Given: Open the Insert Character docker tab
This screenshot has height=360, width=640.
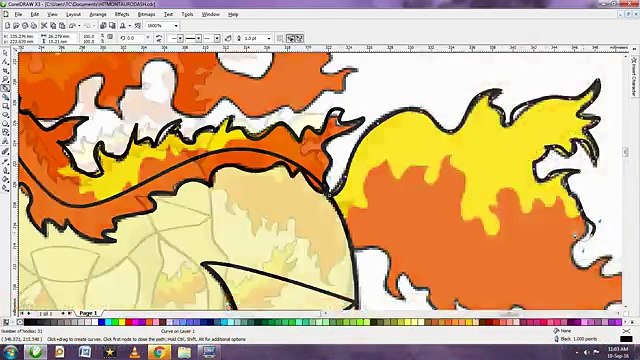Looking at the screenshot, I should [634, 77].
